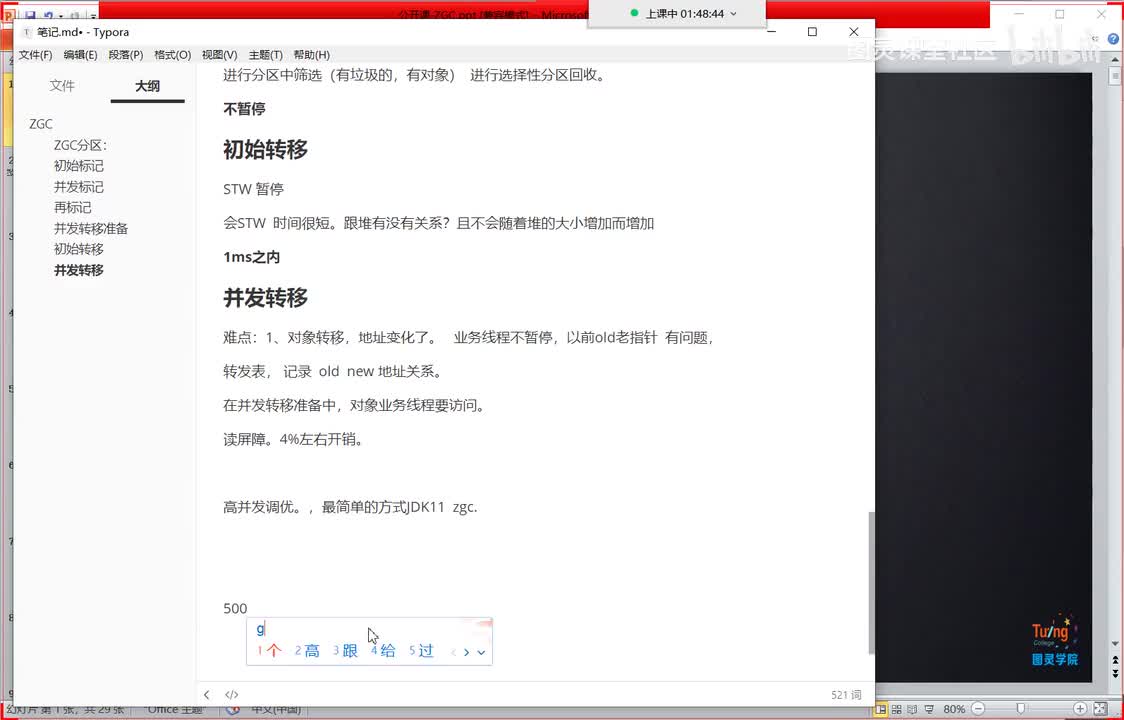The width and height of the screenshot is (1124, 720).
Task: Select IME candidate 2 高
Action: coord(307,651)
